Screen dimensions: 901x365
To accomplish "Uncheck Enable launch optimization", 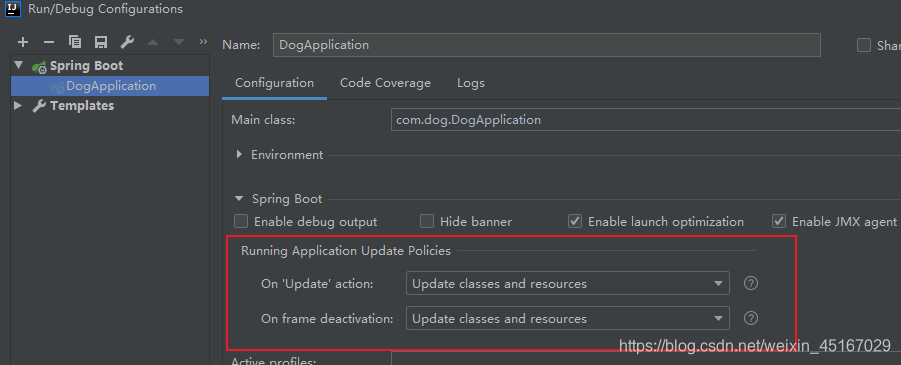I will (575, 221).
